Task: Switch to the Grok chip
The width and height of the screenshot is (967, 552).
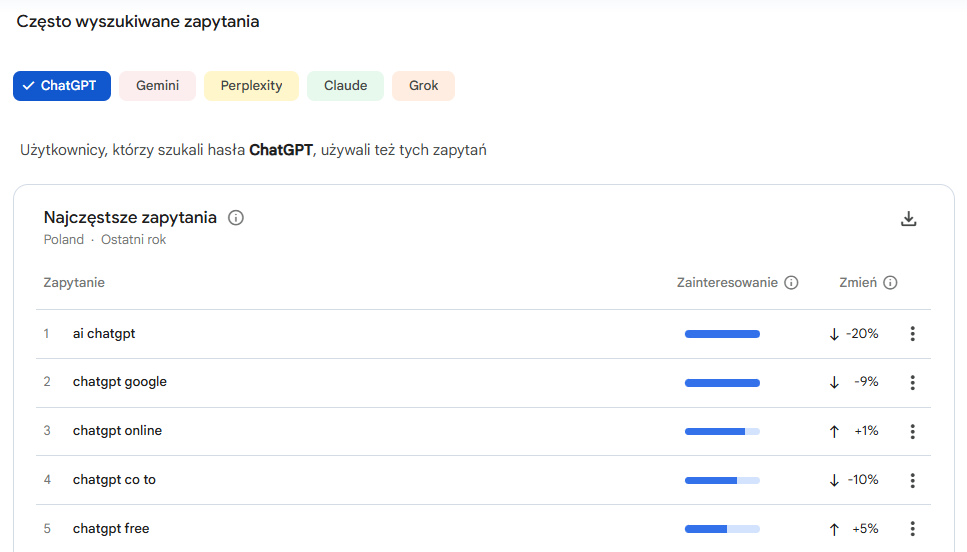Action: (423, 86)
